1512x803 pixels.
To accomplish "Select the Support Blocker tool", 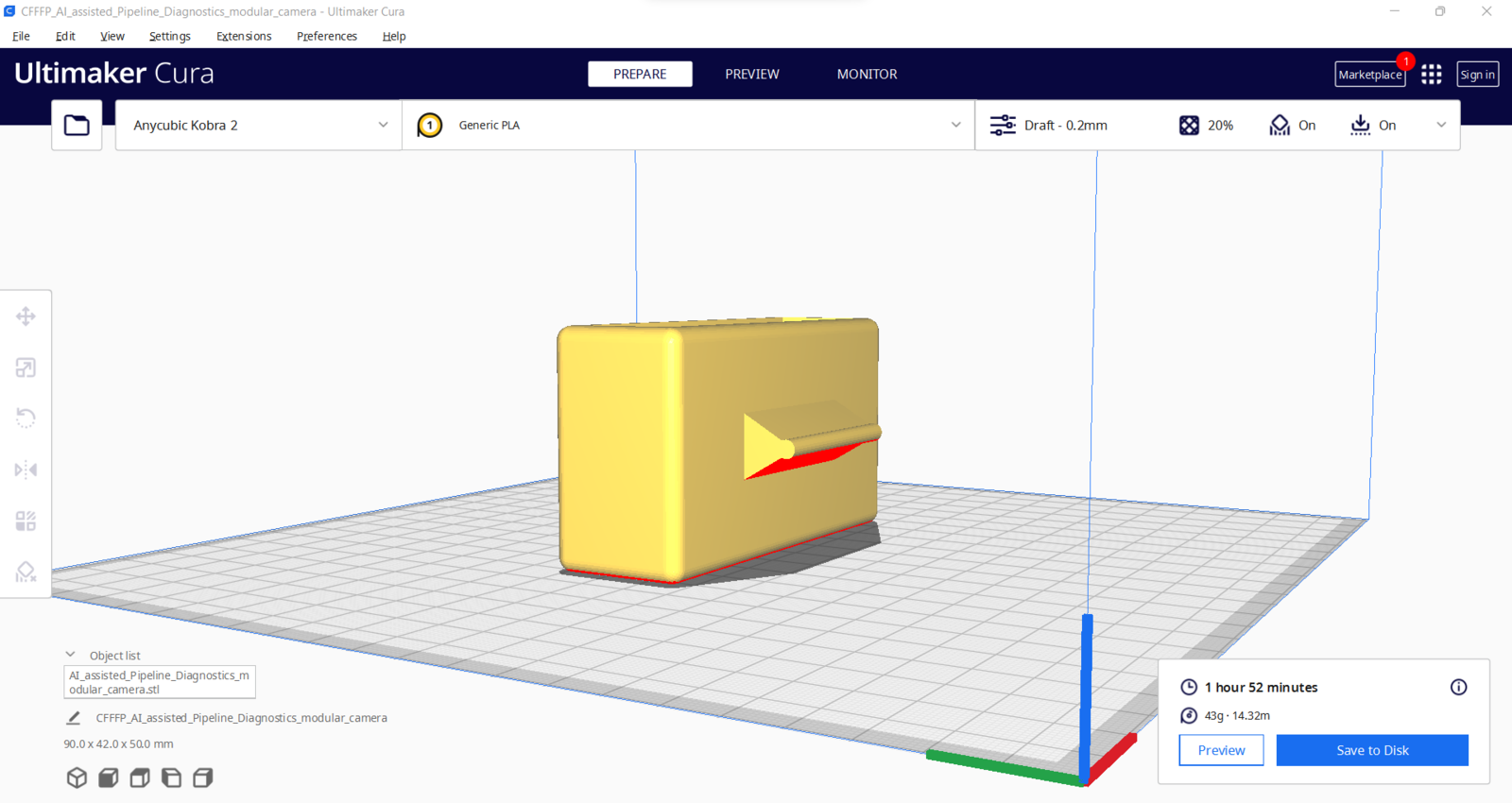I will (x=26, y=572).
